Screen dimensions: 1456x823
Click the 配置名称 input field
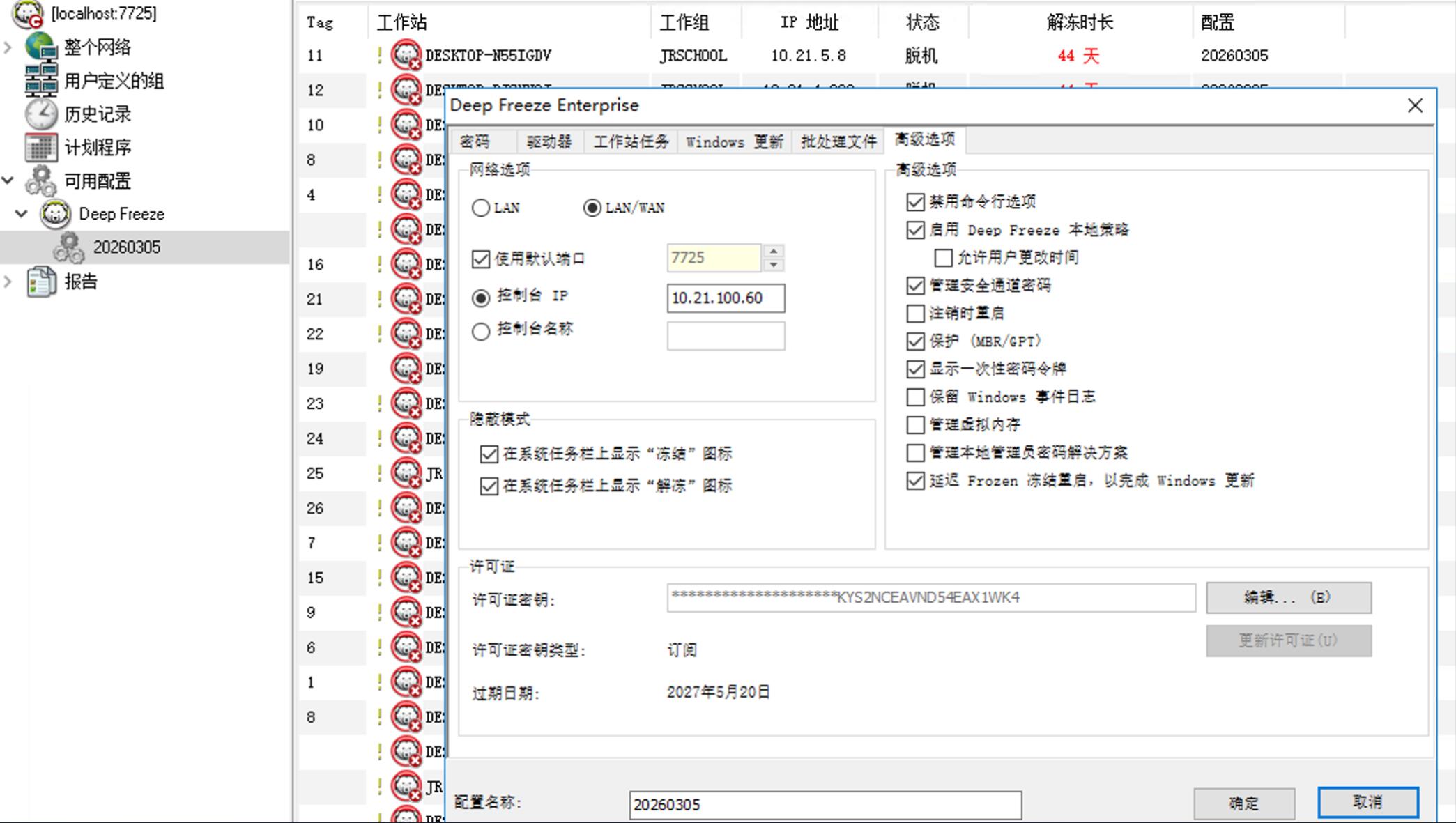pos(825,805)
